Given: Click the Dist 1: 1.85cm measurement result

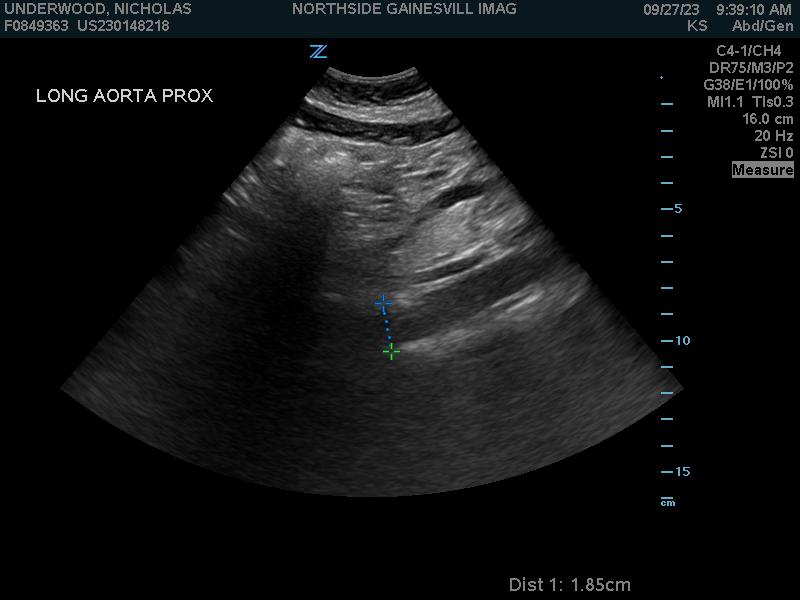Looking at the screenshot, I should (x=569, y=585).
